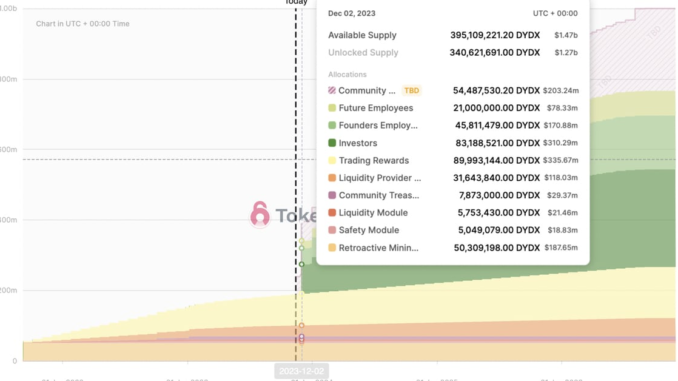Viewport: 678px width, 381px height.
Task: Click the 54,487,530.20 DYDX amount
Action: point(496,90)
